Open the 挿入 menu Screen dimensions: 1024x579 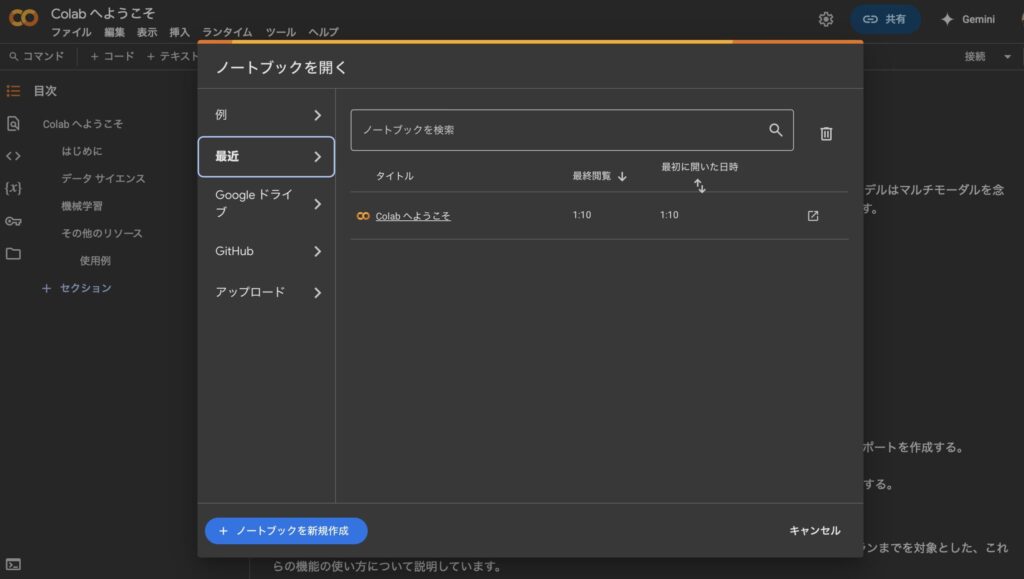click(180, 32)
